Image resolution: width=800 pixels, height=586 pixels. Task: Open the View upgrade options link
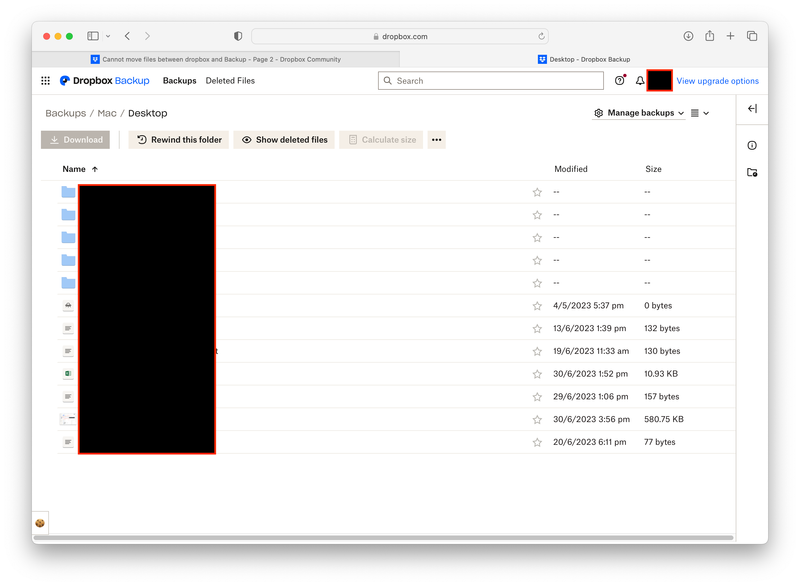[x=717, y=81]
